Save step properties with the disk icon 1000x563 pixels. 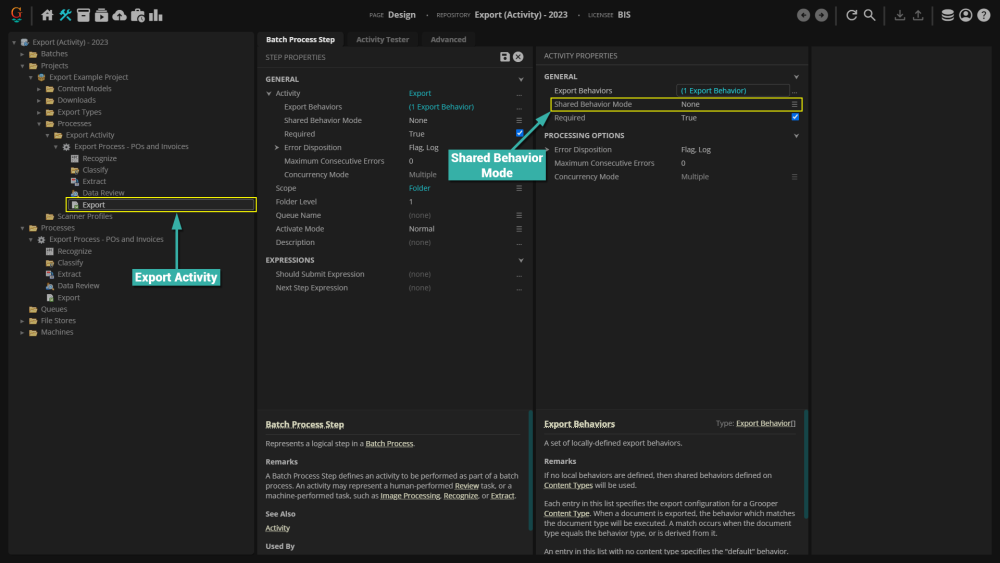pos(505,57)
